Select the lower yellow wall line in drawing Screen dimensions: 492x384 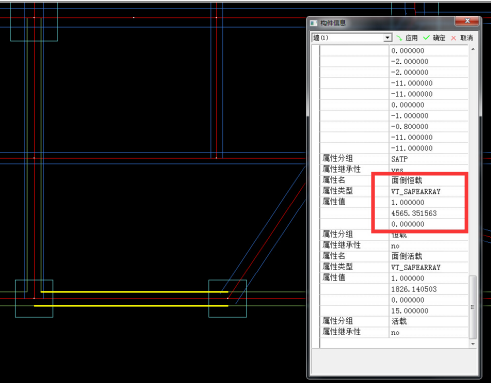131,306
